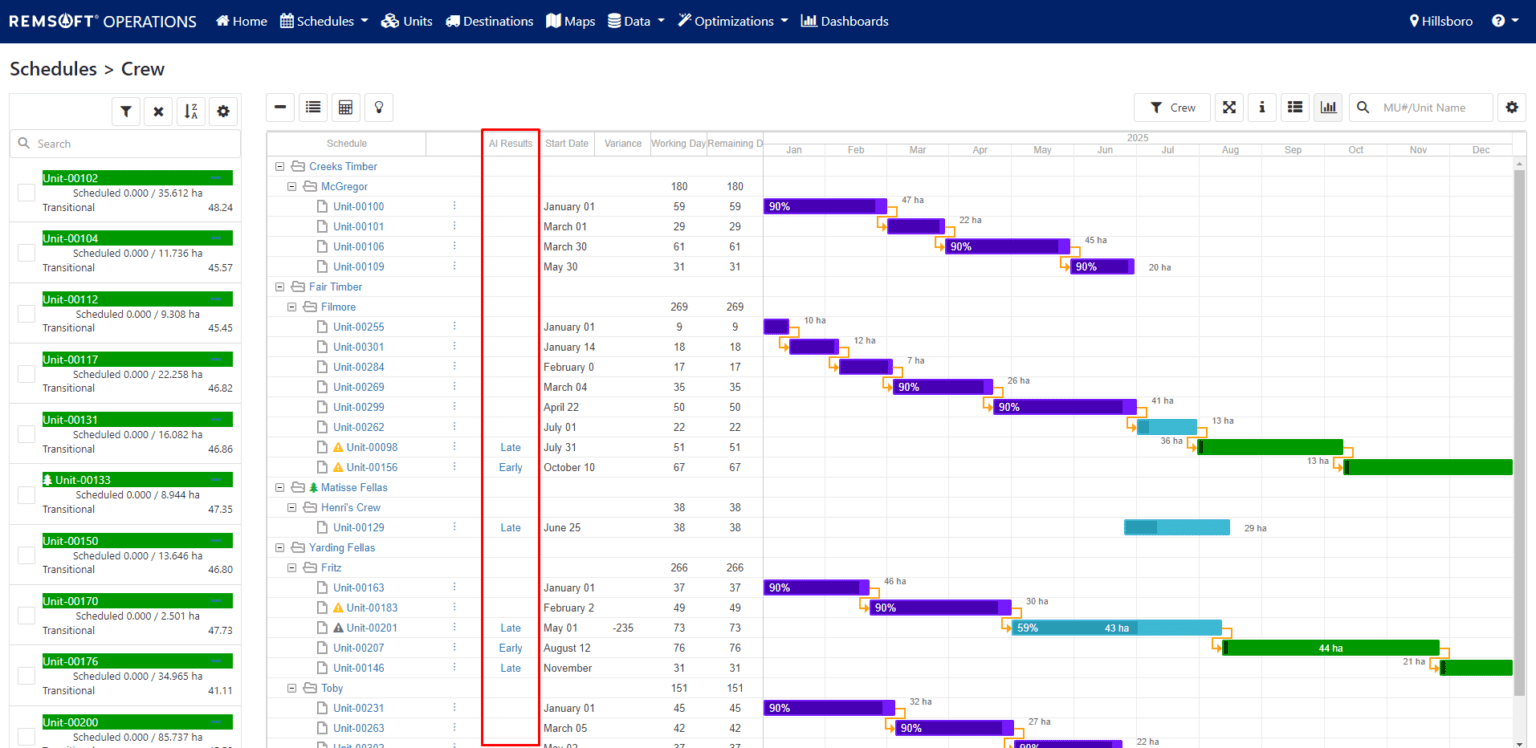The width and height of the screenshot is (1536, 748).
Task: Open the Schedules dropdown menu
Action: click(323, 20)
